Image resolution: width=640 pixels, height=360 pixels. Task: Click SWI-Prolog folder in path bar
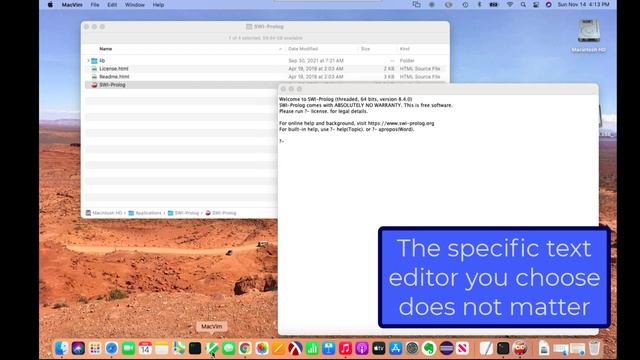point(183,213)
